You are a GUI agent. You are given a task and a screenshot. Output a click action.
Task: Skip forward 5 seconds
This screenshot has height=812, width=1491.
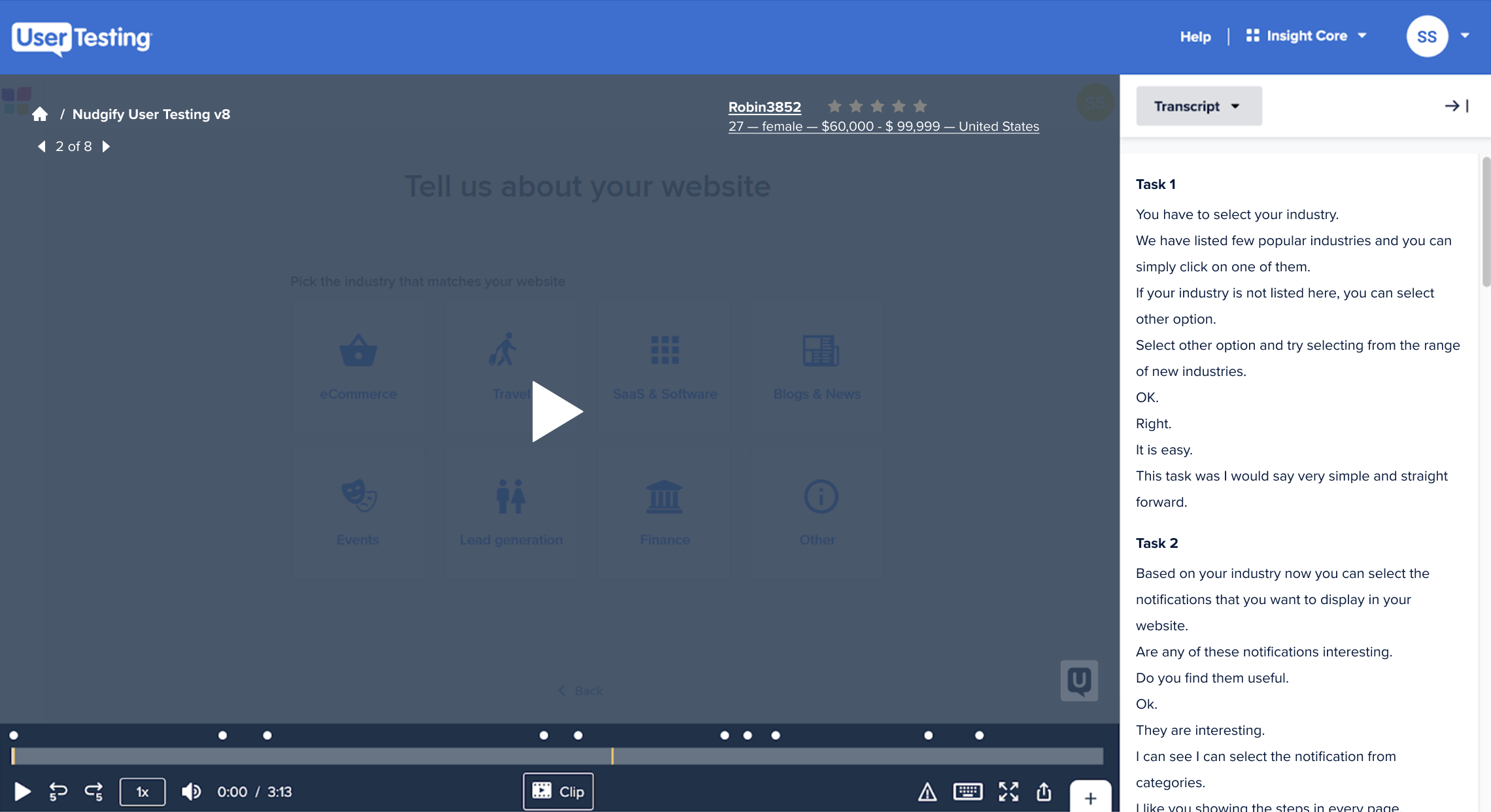[x=94, y=792]
